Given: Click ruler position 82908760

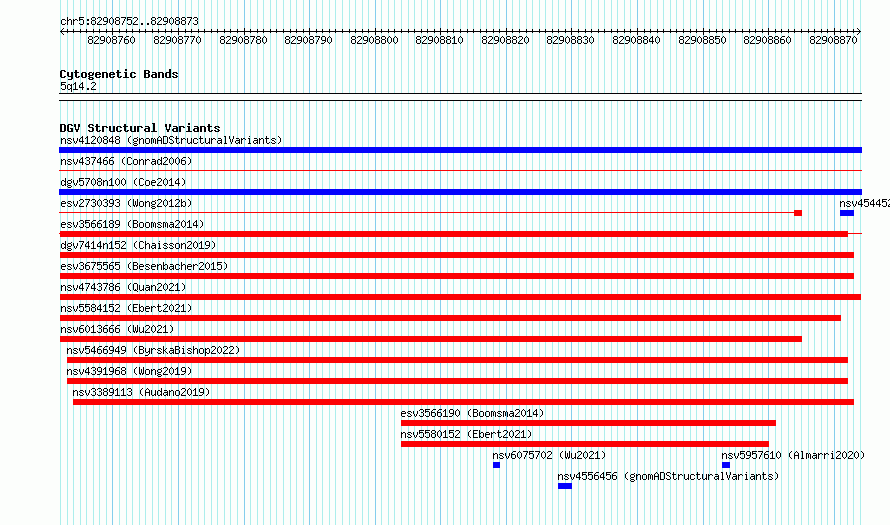Looking at the screenshot, I should tap(111, 40).
